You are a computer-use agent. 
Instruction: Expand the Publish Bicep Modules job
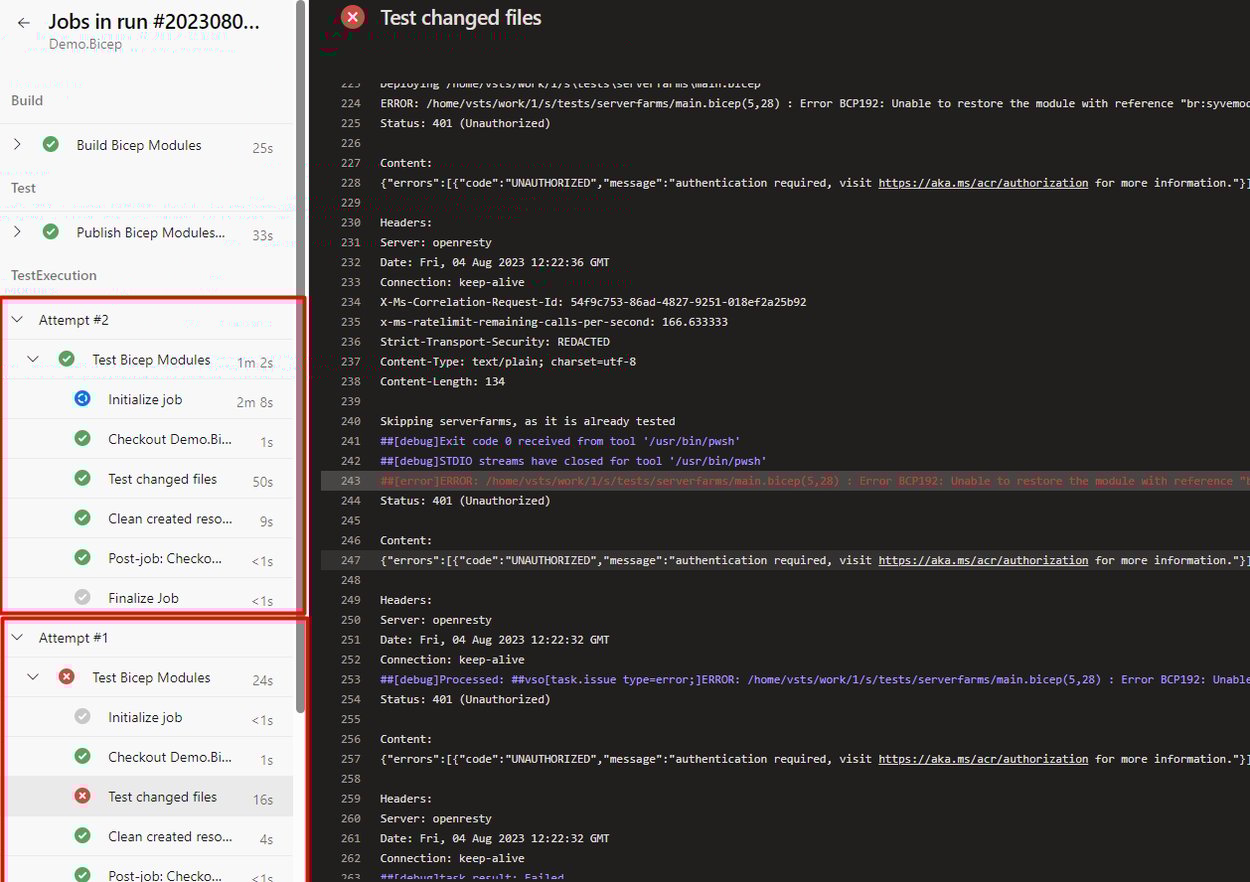[15, 231]
